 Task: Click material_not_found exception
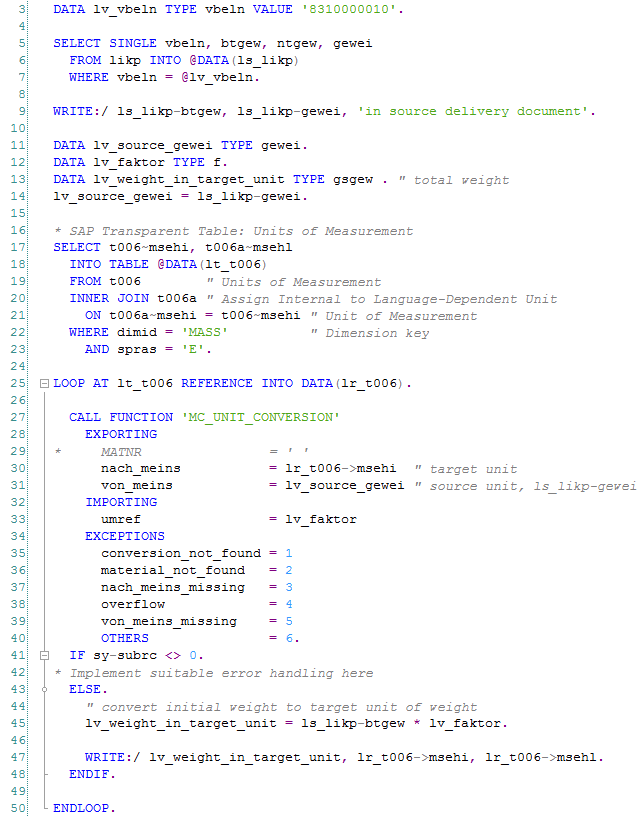coord(173,570)
